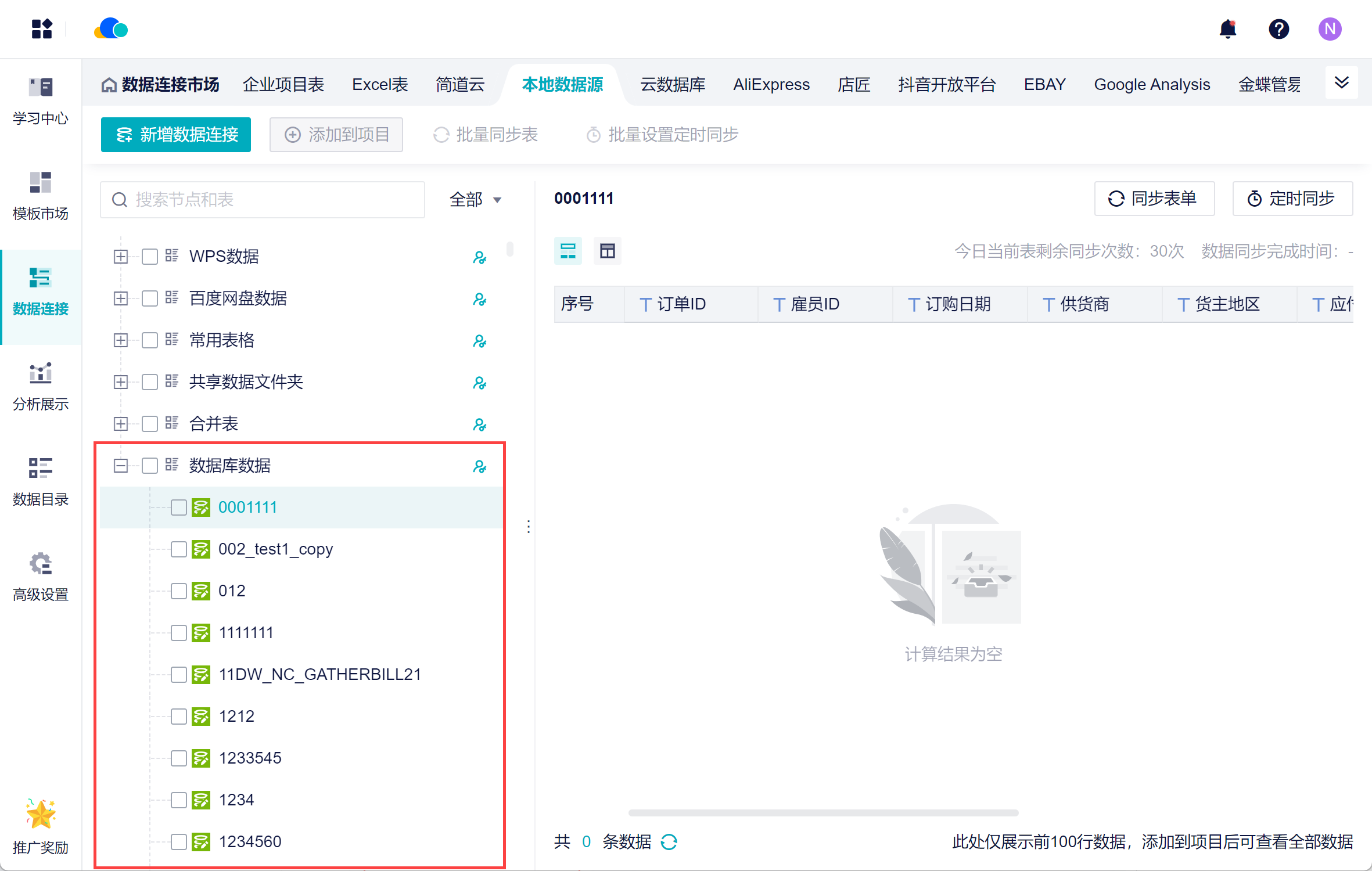Image resolution: width=1372 pixels, height=871 pixels.
Task: Click the 新增数据连接 button
Action: 176,135
